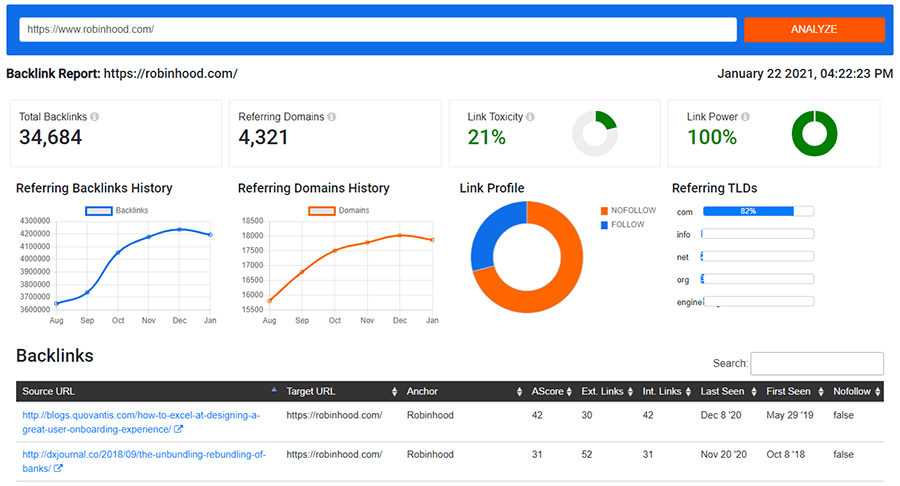This screenshot has width=900, height=486.
Task: Sort table by Int. Links column
Action: [666, 391]
